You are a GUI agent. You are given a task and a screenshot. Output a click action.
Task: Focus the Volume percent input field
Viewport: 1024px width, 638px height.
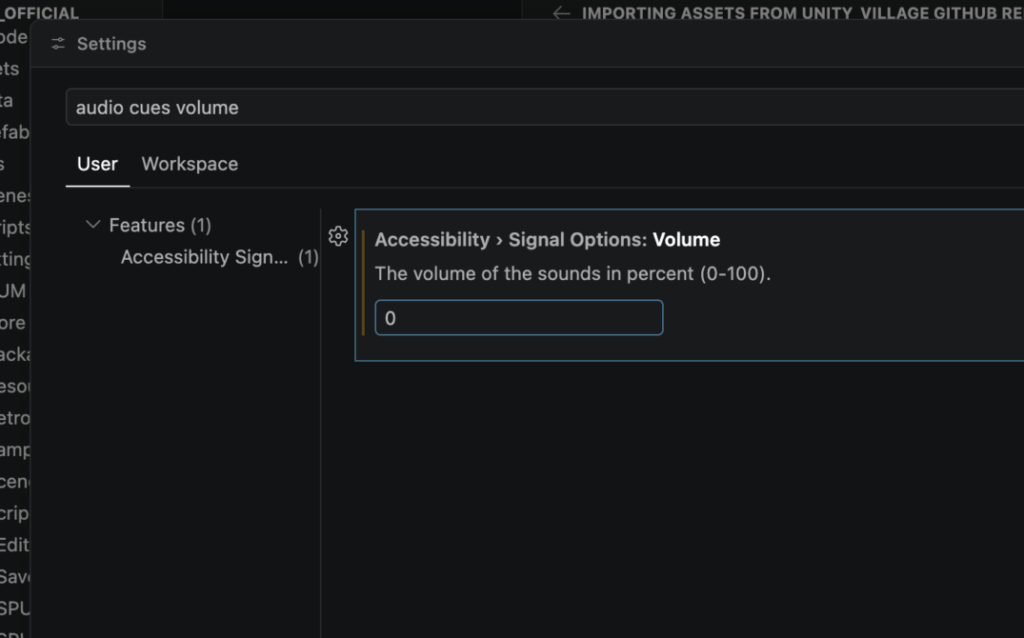pos(518,318)
